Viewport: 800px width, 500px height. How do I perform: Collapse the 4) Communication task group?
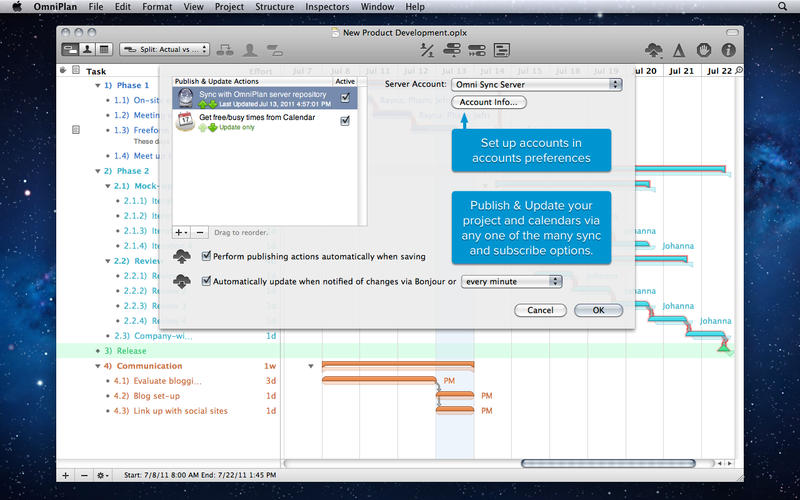click(x=96, y=366)
